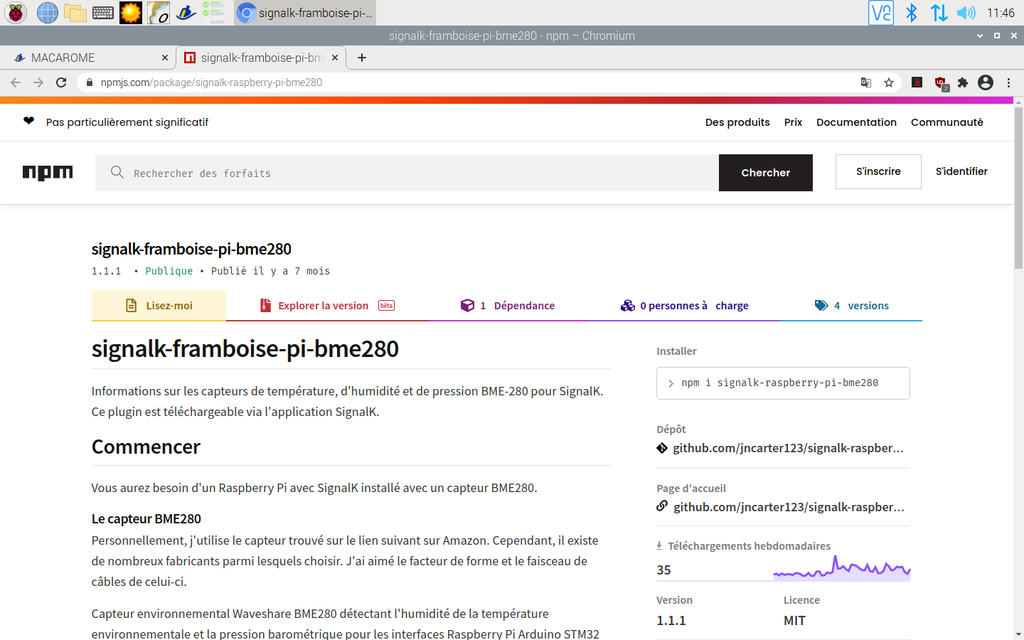
Task: Open a new browser tab
Action: [x=361, y=57]
